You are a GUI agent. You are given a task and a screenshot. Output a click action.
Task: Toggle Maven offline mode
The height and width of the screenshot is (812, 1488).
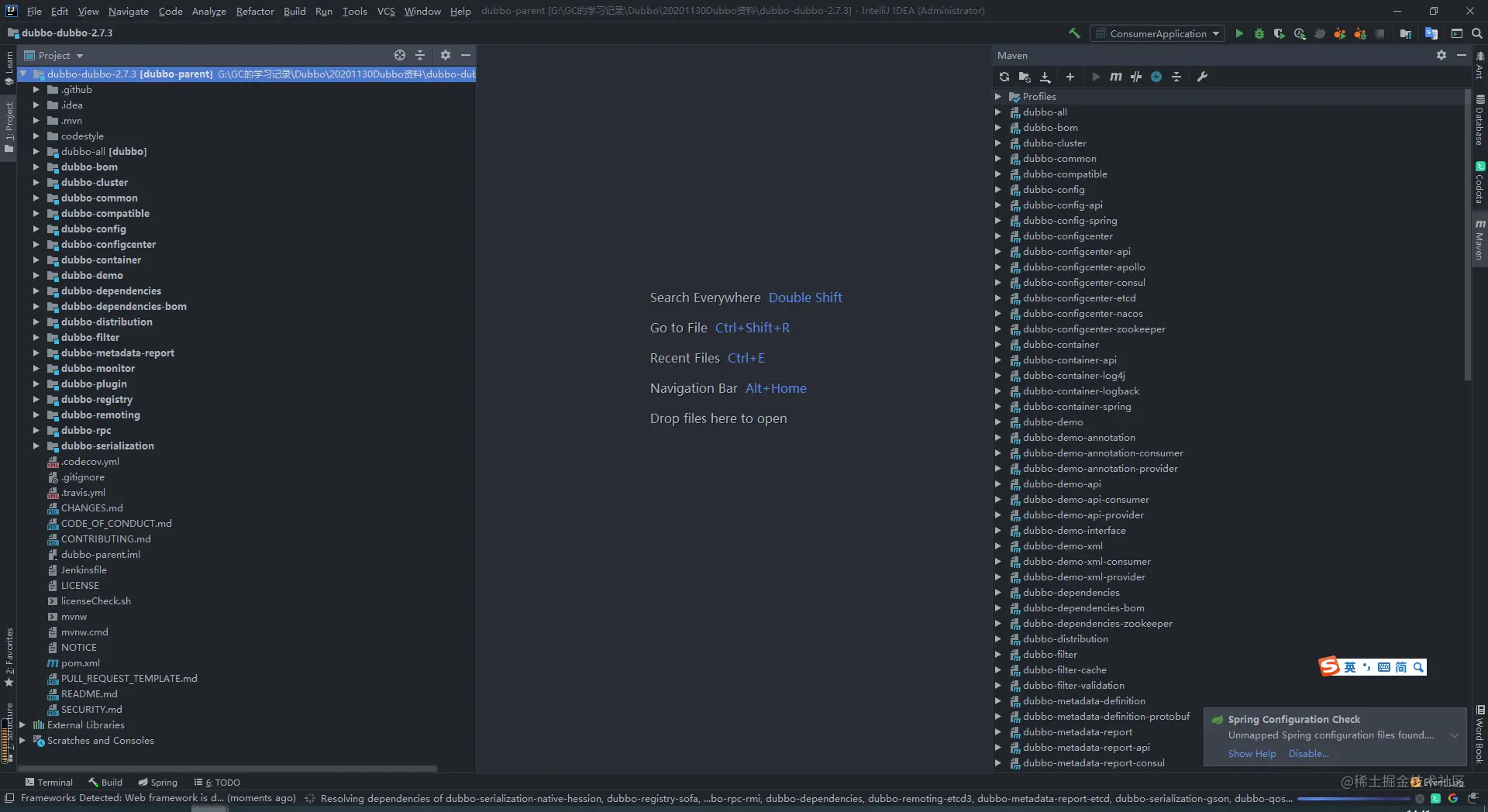point(1136,77)
